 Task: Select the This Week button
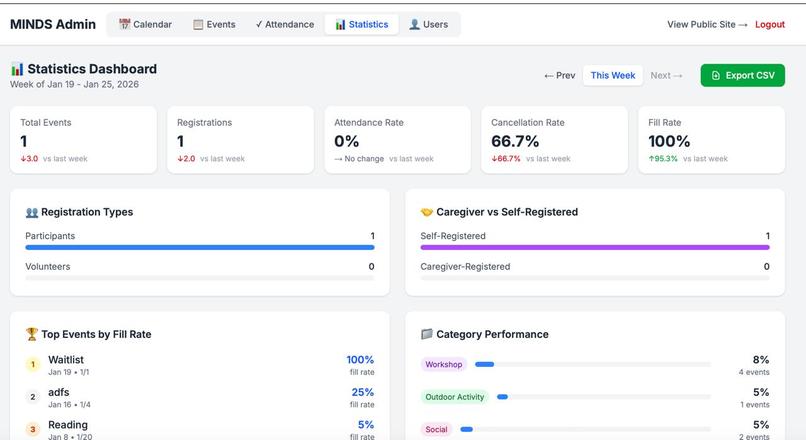[613, 76]
